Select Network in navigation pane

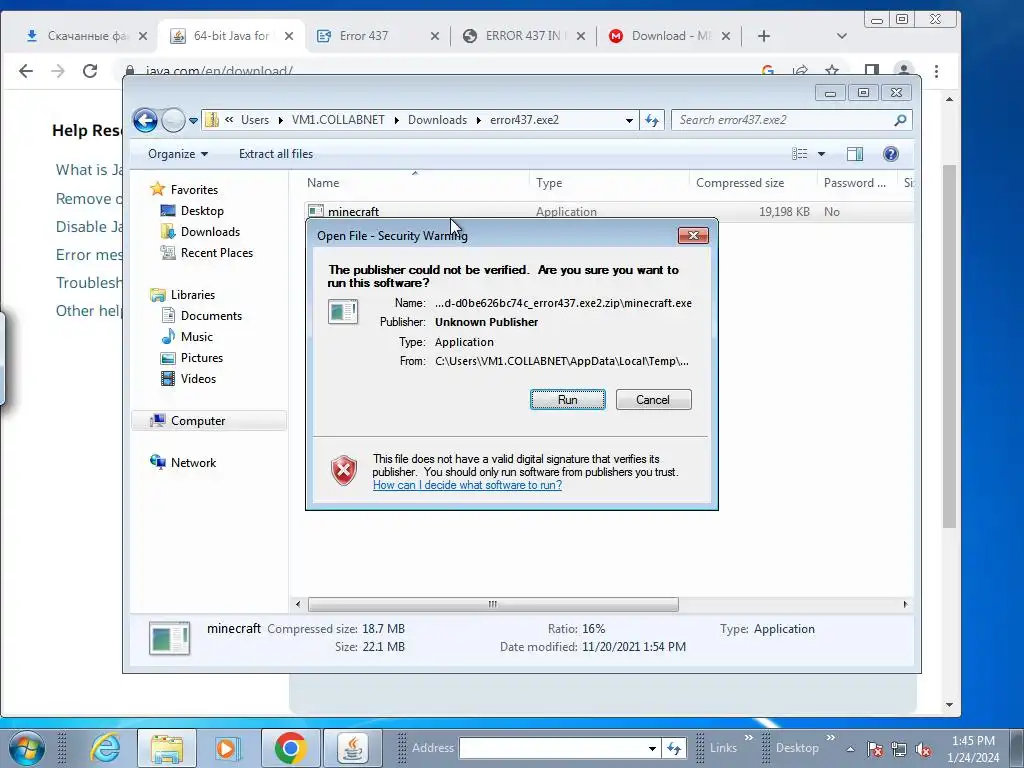tap(193, 463)
